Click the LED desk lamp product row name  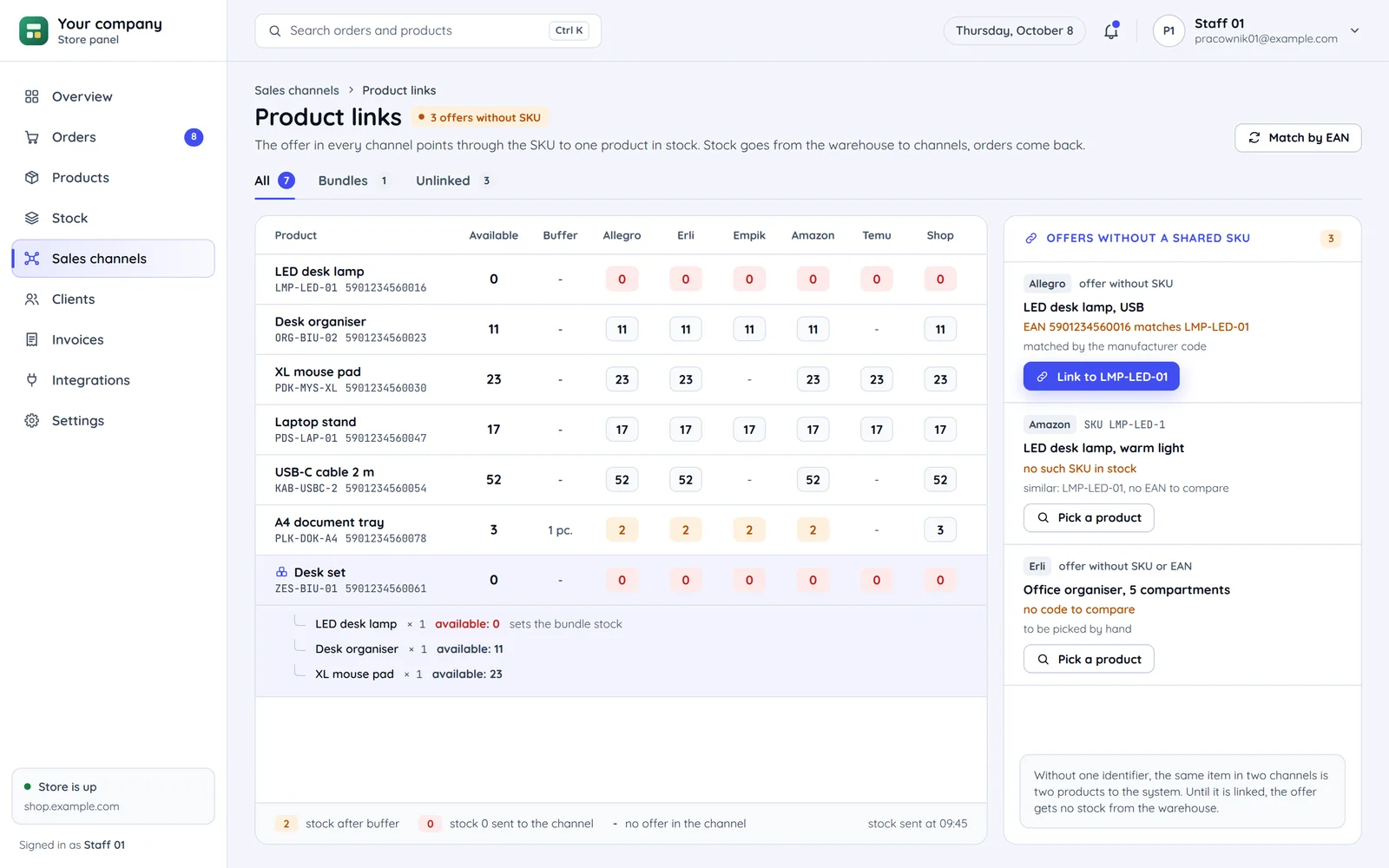319,272
